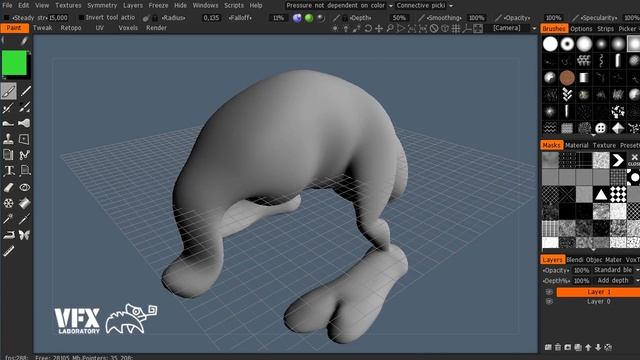Click the move layer down arrow icon
Viewport: 640px width, 360px height.
598,347
